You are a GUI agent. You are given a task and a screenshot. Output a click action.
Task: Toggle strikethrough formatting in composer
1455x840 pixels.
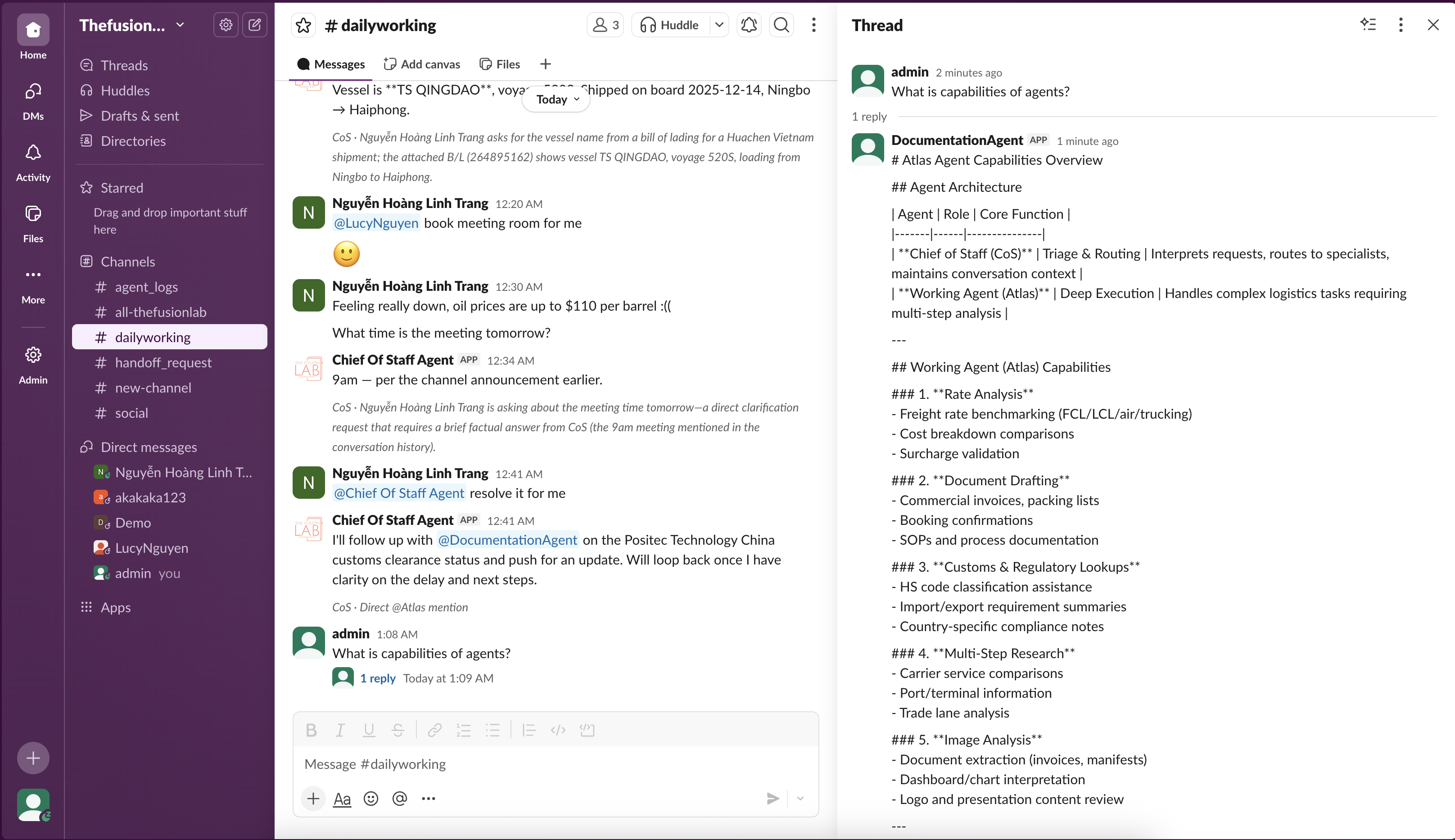coord(398,730)
